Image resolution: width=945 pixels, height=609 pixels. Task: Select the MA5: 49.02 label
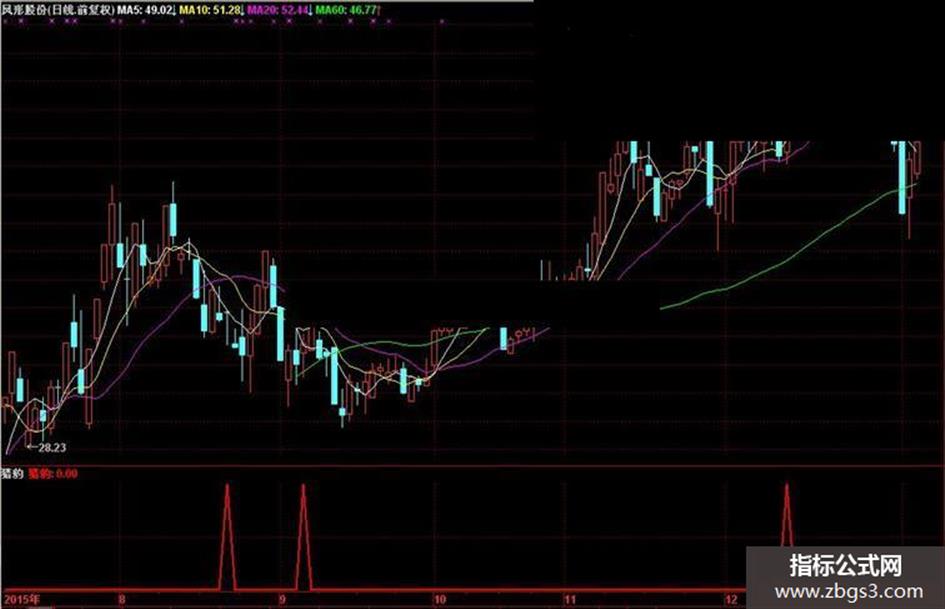tap(145, 10)
